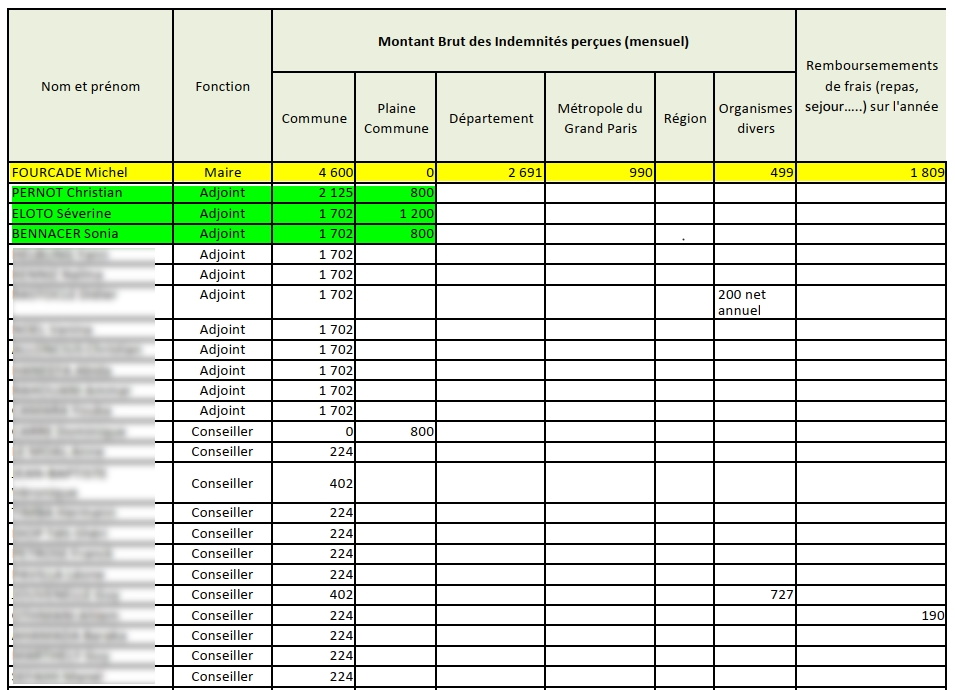Click '224' in the row containing 190
This screenshot has height=690, width=955.
[x=314, y=616]
